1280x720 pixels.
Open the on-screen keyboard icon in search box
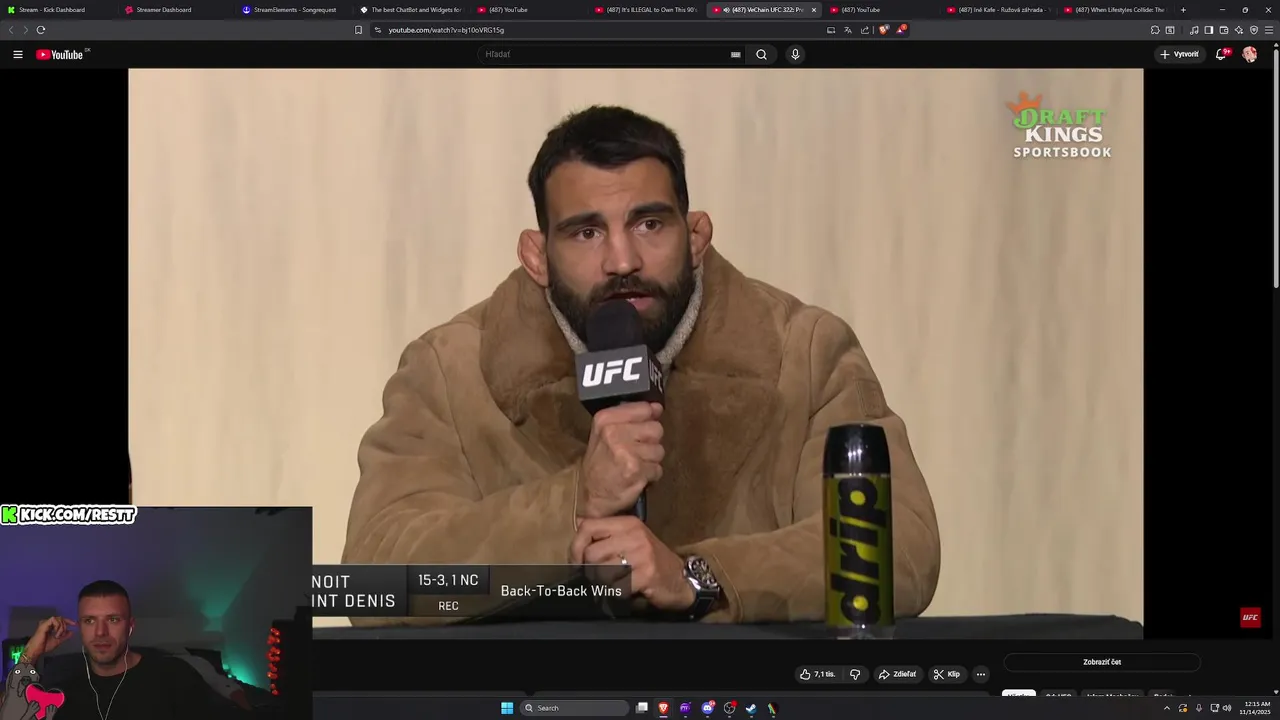[x=736, y=54]
